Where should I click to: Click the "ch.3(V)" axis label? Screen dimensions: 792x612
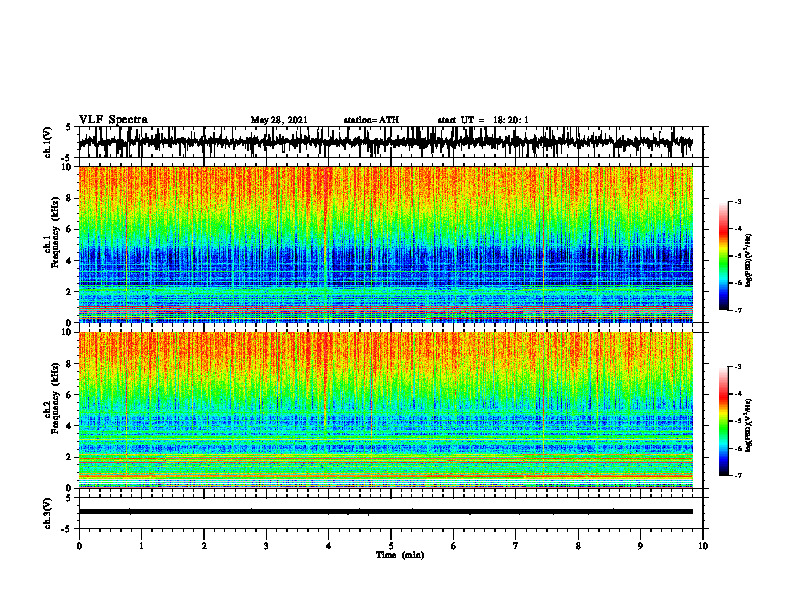point(48,513)
